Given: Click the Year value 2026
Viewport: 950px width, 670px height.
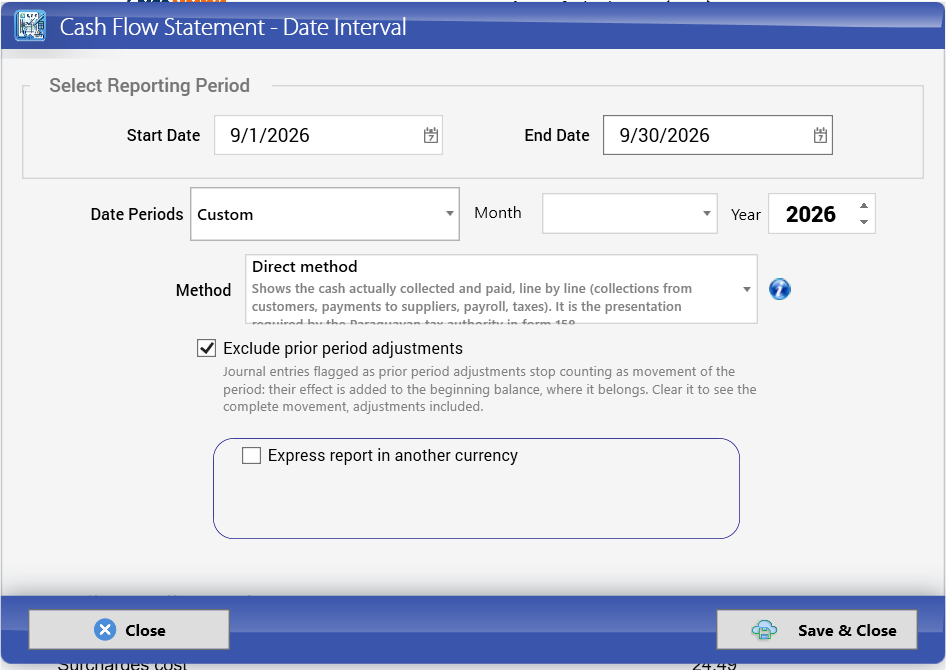Looking at the screenshot, I should pyautogui.click(x=811, y=214).
